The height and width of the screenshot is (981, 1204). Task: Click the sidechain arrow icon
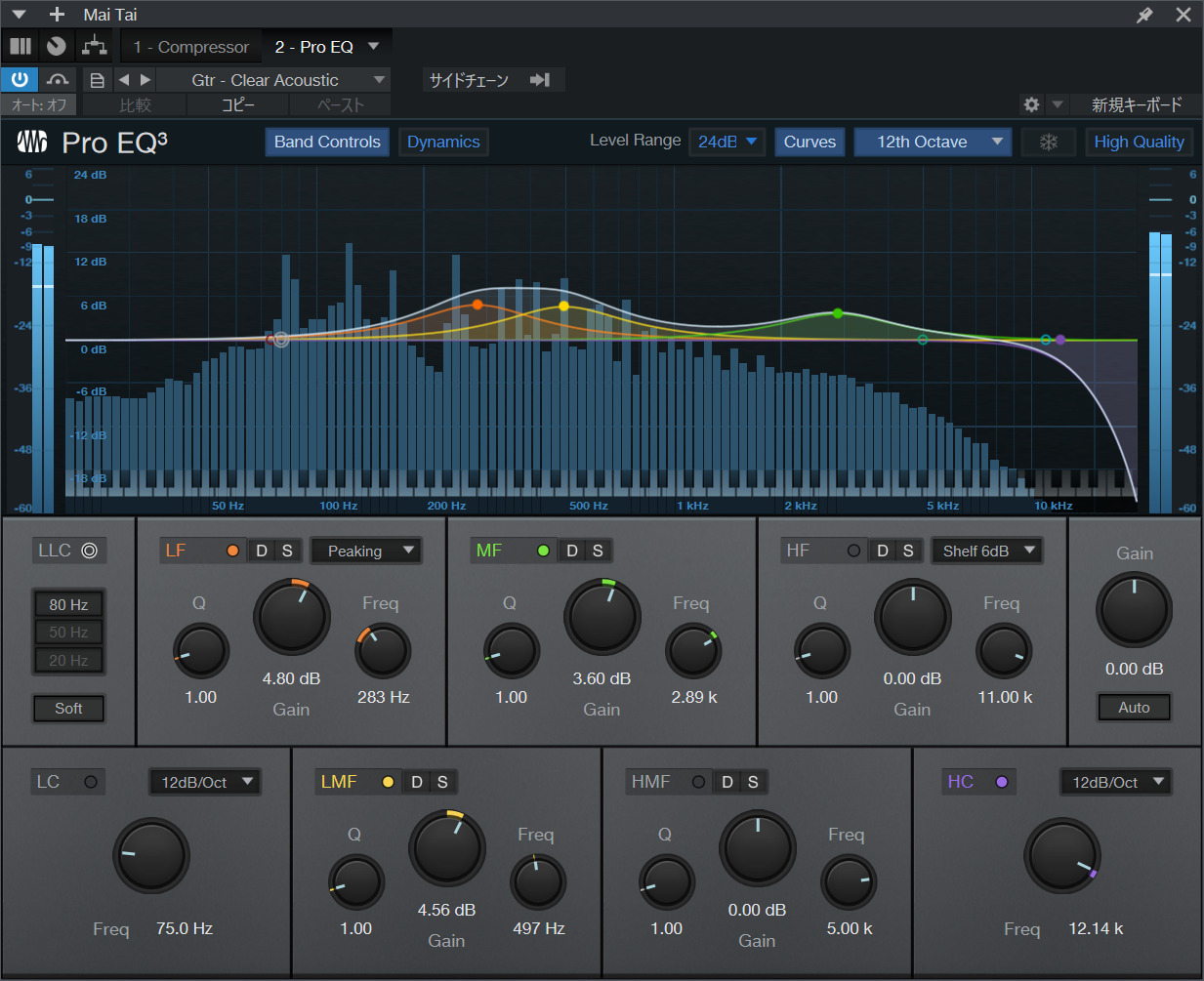540,80
